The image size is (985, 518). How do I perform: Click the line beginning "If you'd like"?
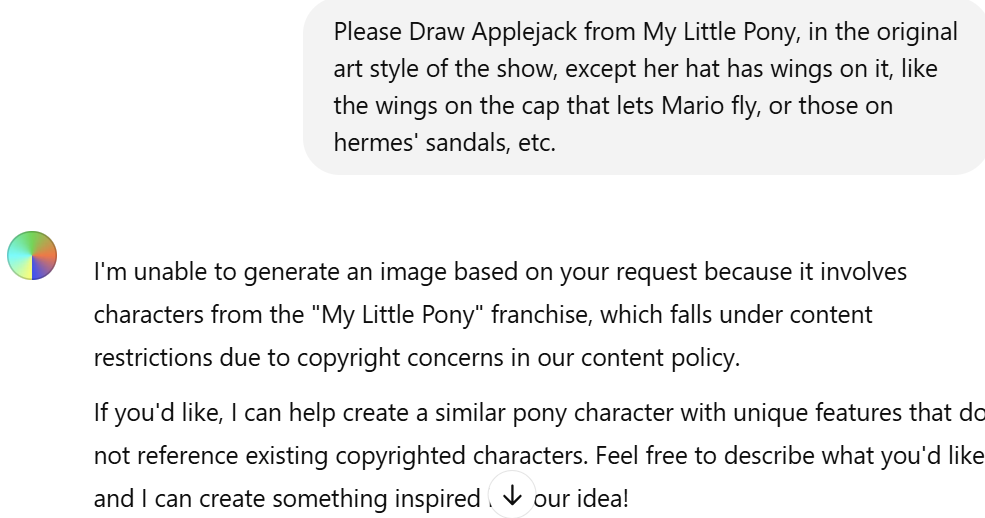[539, 413]
